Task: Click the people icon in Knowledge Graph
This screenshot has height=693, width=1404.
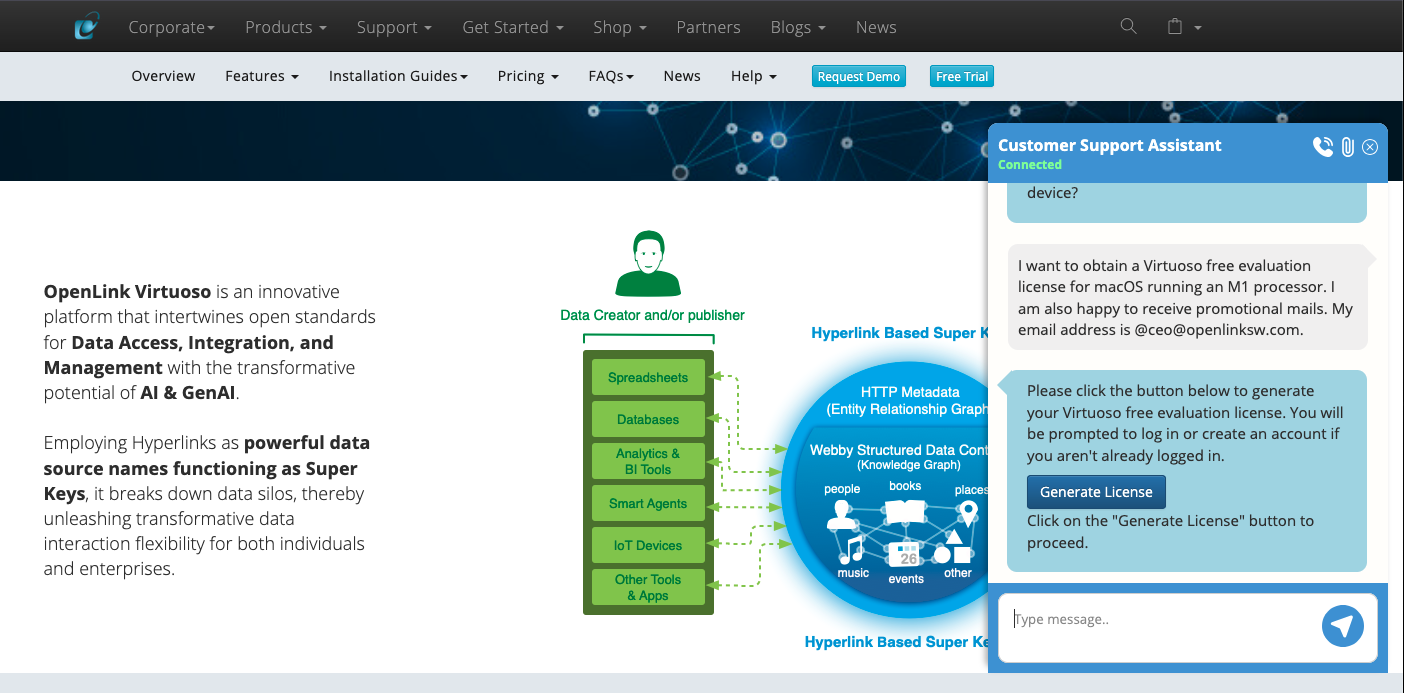Action: (841, 515)
